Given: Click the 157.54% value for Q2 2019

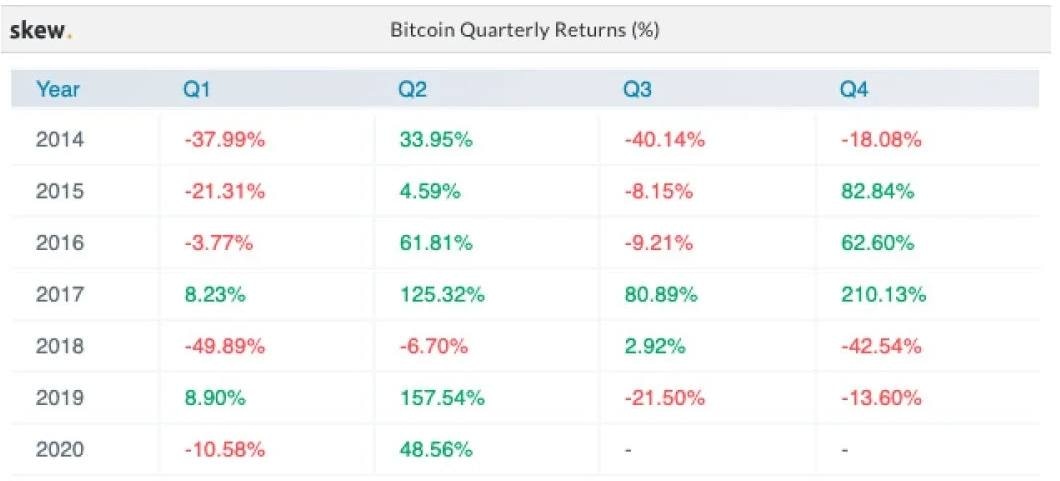Looking at the screenshot, I should click(x=441, y=398).
